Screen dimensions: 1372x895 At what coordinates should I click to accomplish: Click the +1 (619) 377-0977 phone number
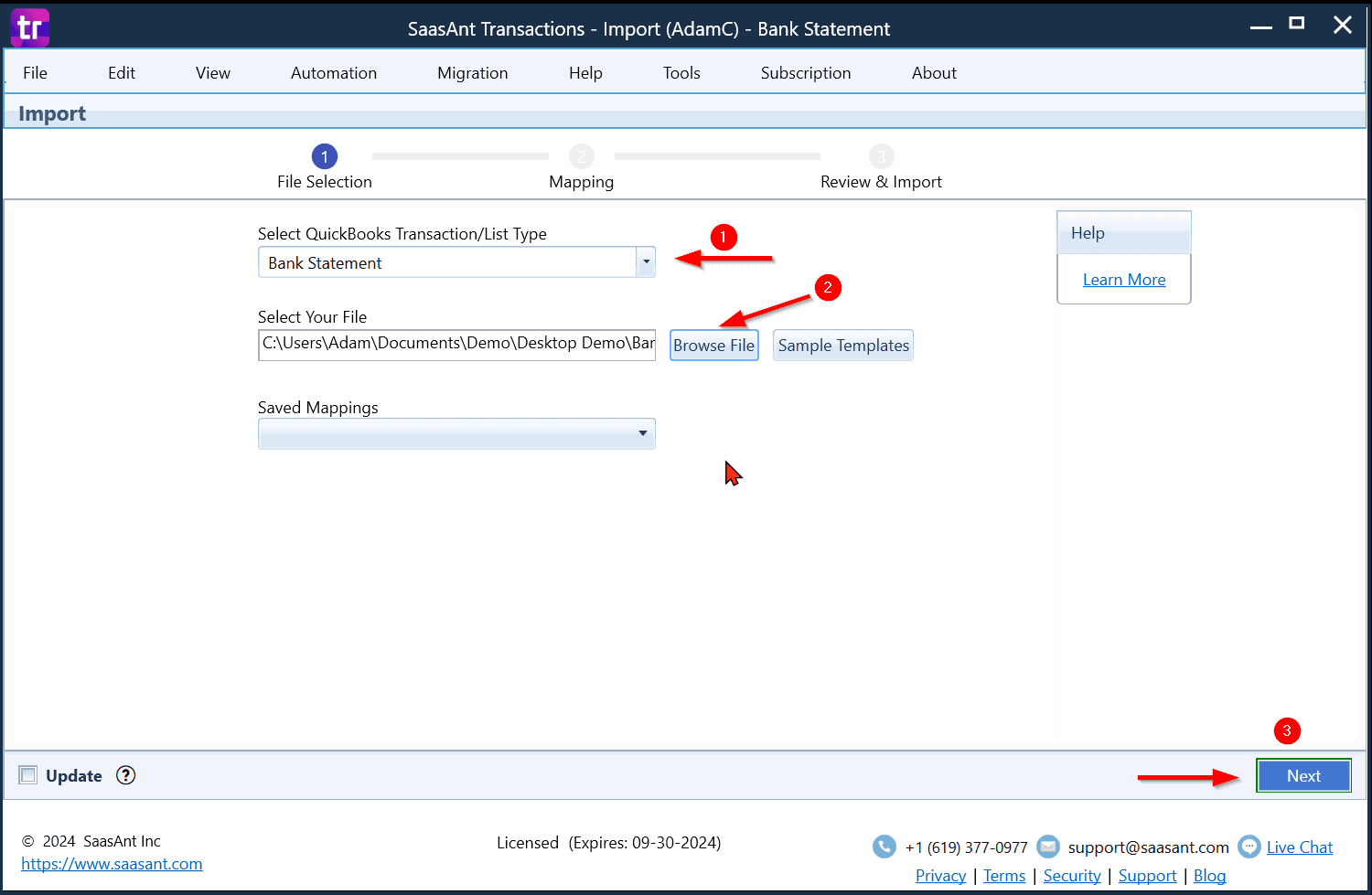coord(967,847)
